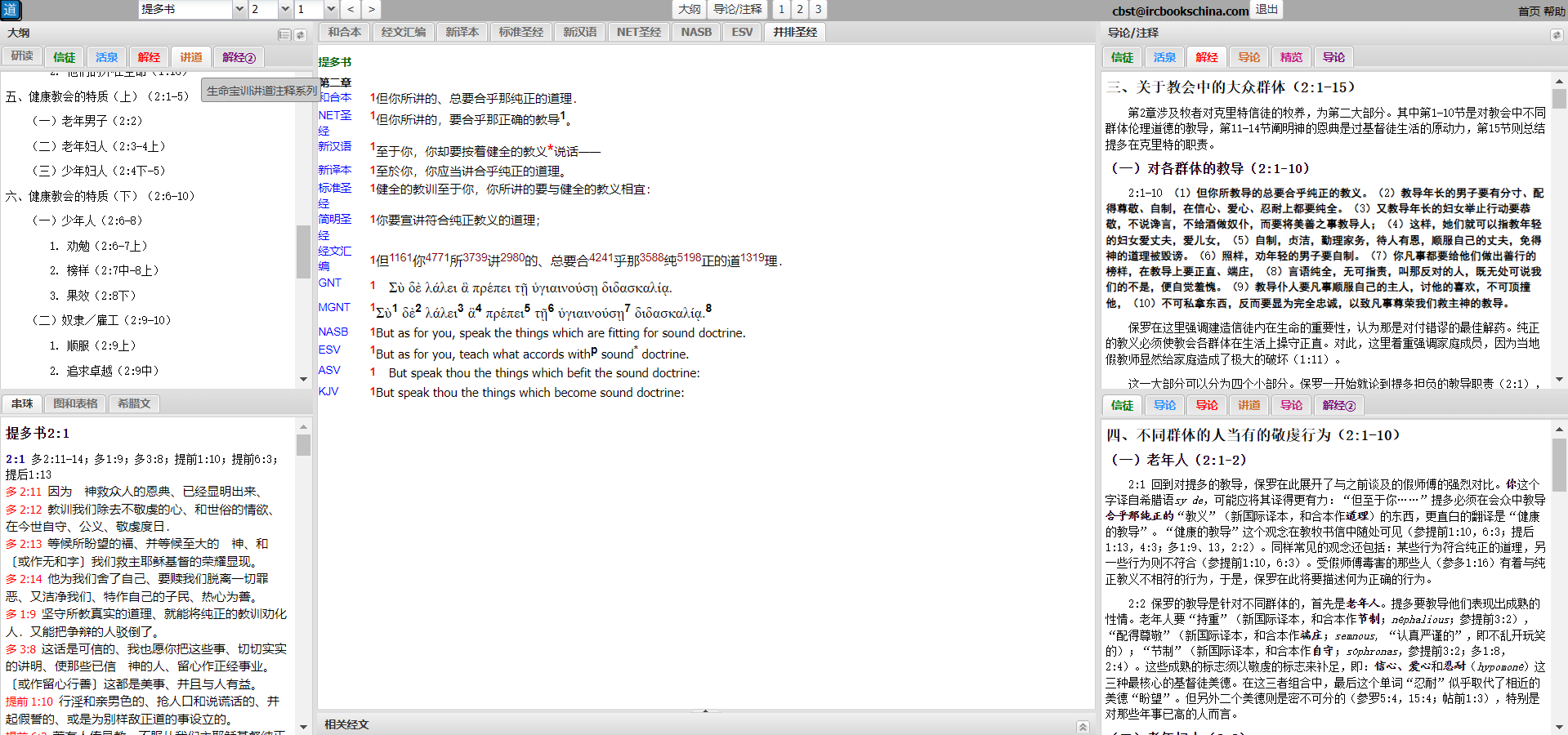Viewport: 1568px width, 735px height.
Task: Toggle the 大纲 view button in top bar
Action: tap(689, 9)
